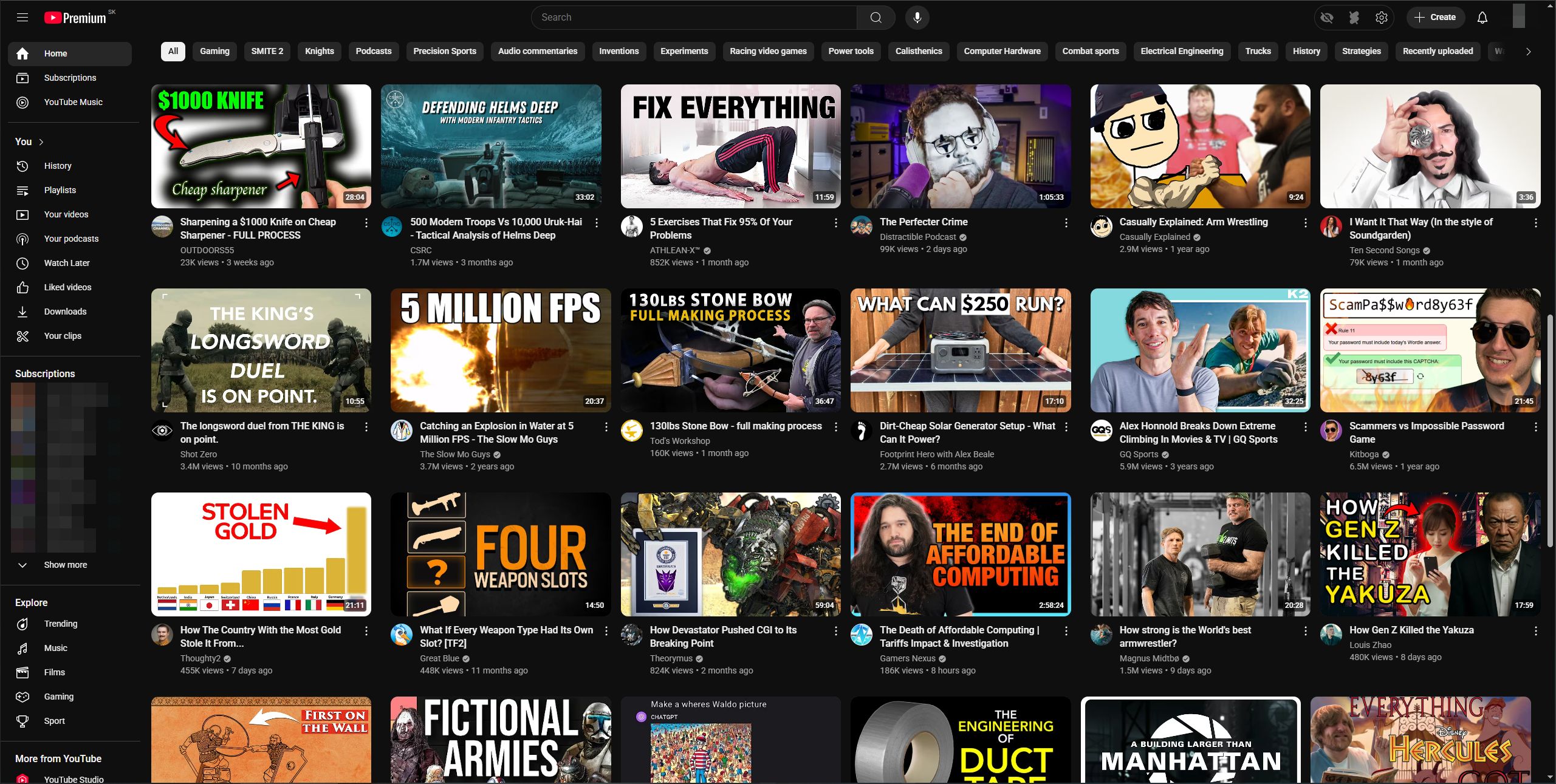The image size is (1556, 784).
Task: Play the FOUR WEAPON SLOTS thumbnail
Action: pyautogui.click(x=501, y=554)
